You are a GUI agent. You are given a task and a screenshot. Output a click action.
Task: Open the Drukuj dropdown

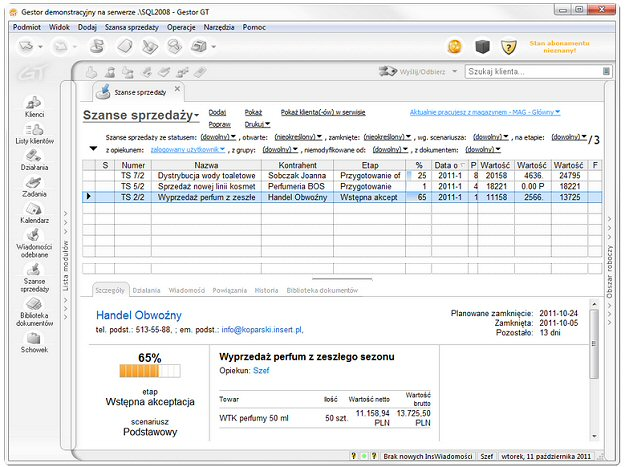(257, 124)
